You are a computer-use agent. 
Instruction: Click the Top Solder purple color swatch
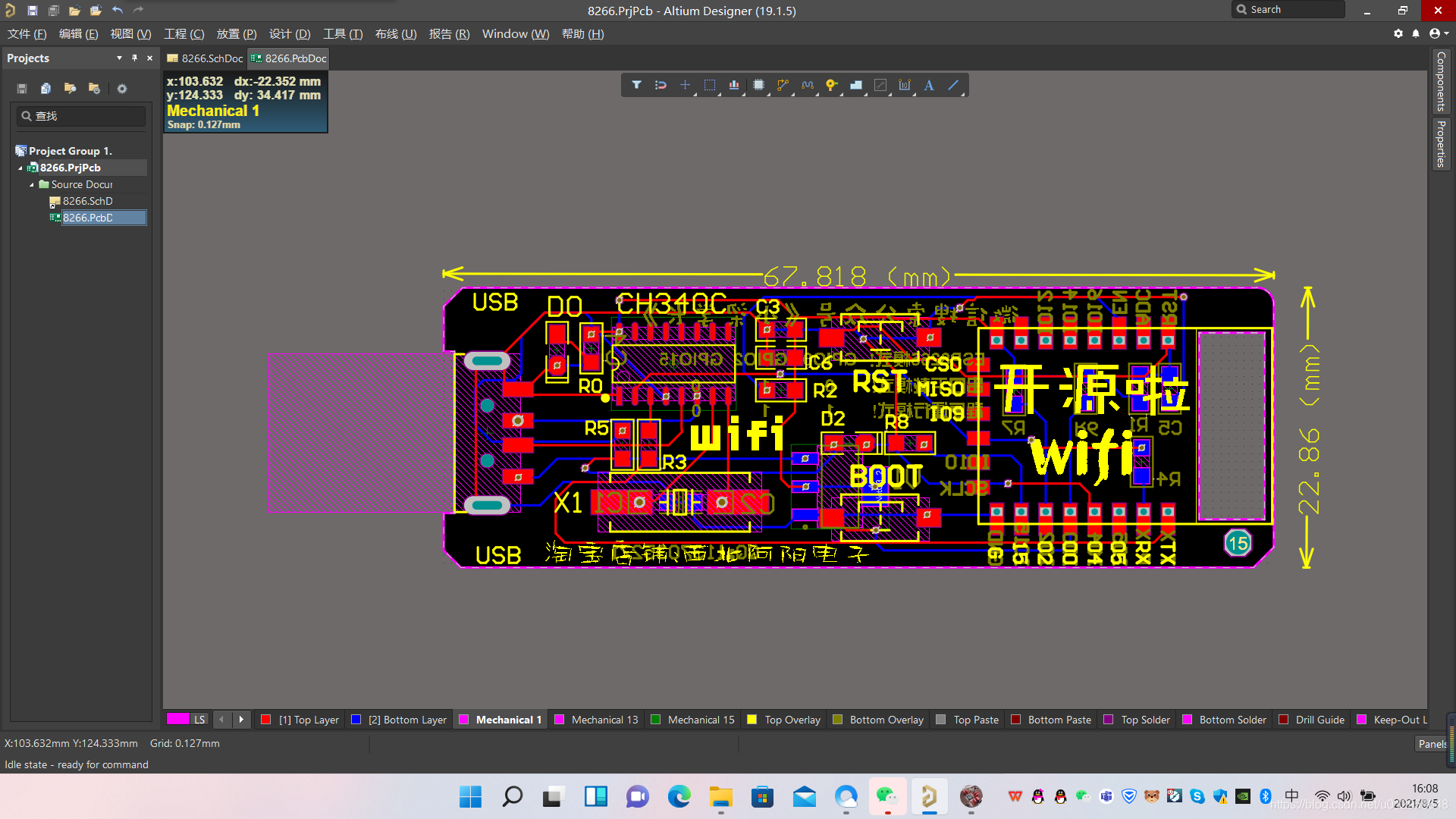click(1109, 720)
